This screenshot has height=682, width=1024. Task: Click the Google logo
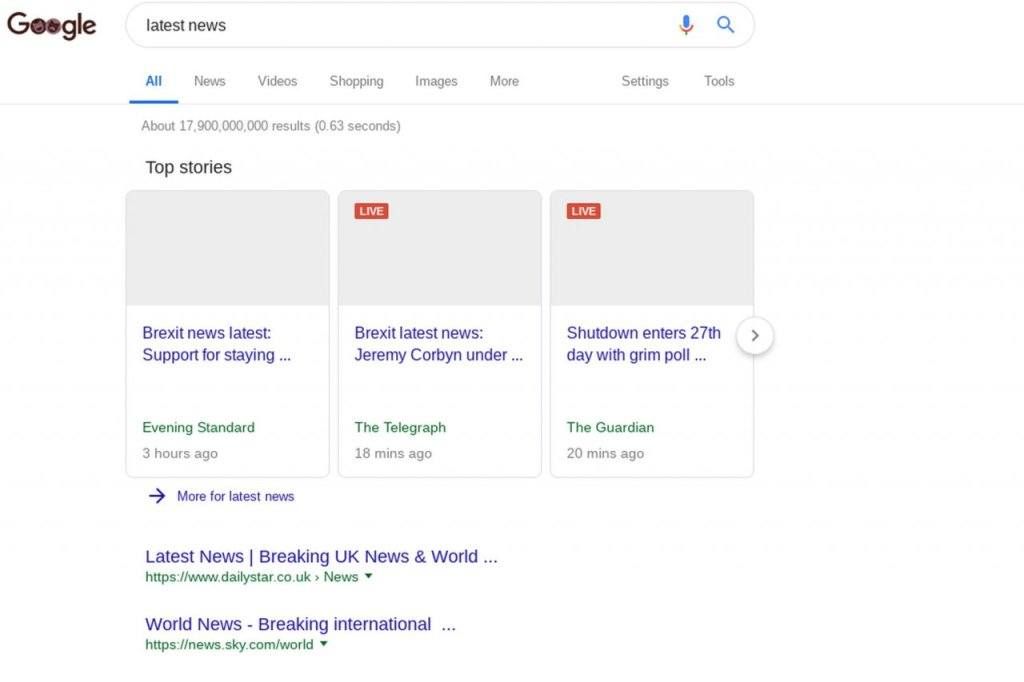(x=51, y=26)
